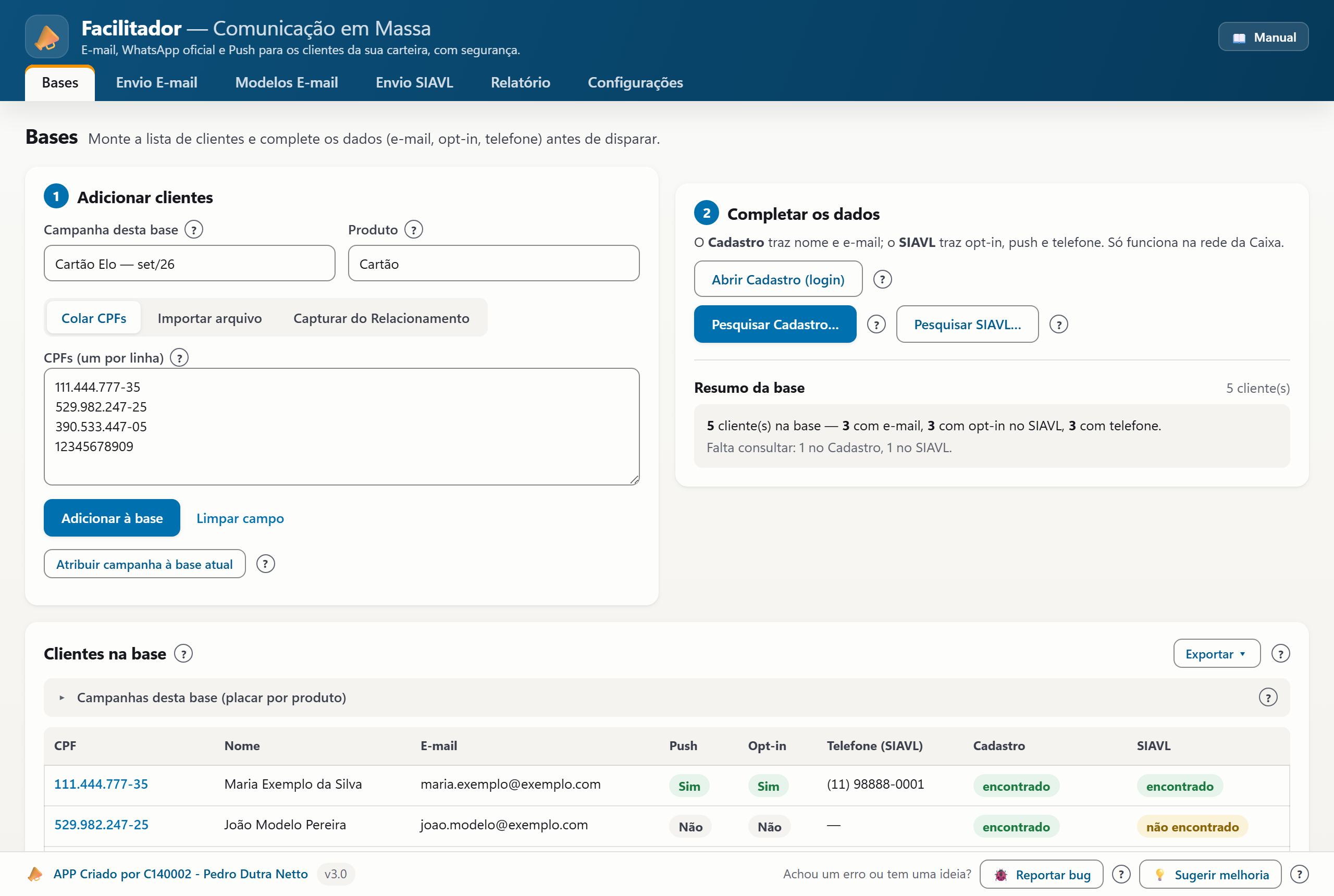This screenshot has width=1334, height=896.
Task: Go to the Envio SIAVL tab
Action: 414,83
